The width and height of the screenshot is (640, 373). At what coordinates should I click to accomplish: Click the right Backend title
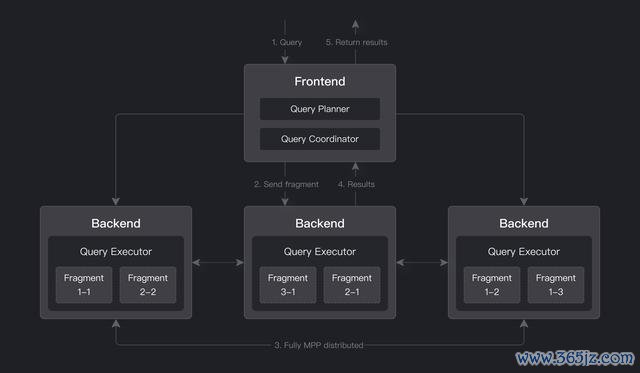pyautogui.click(x=524, y=223)
